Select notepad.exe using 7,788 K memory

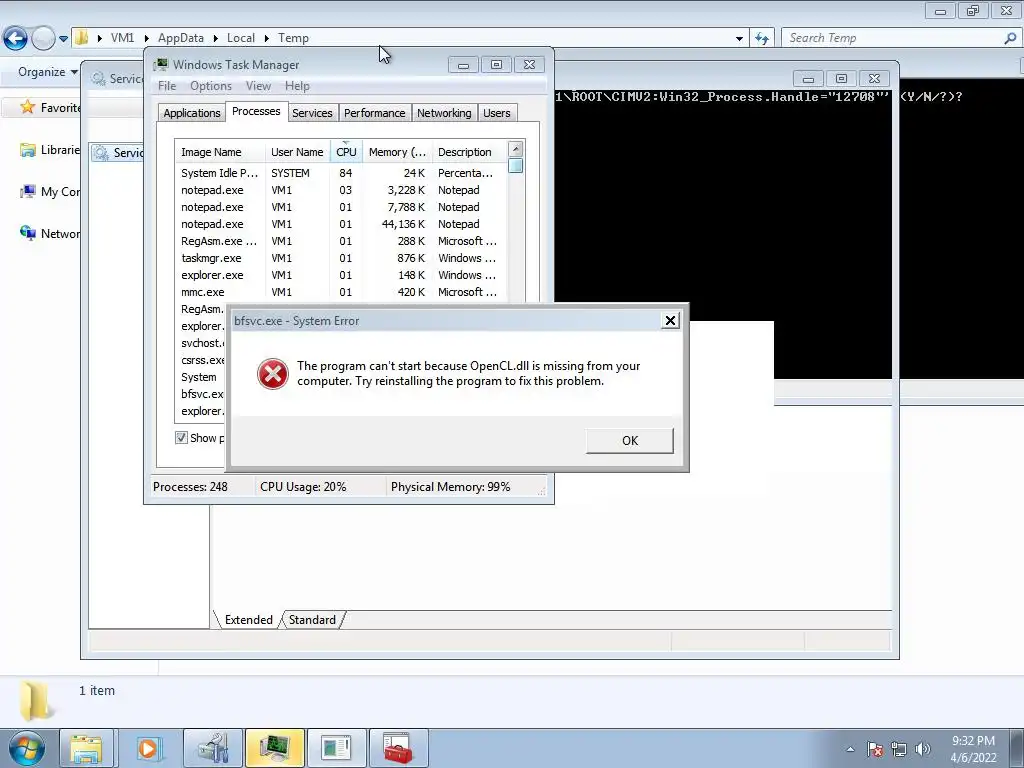click(x=340, y=207)
